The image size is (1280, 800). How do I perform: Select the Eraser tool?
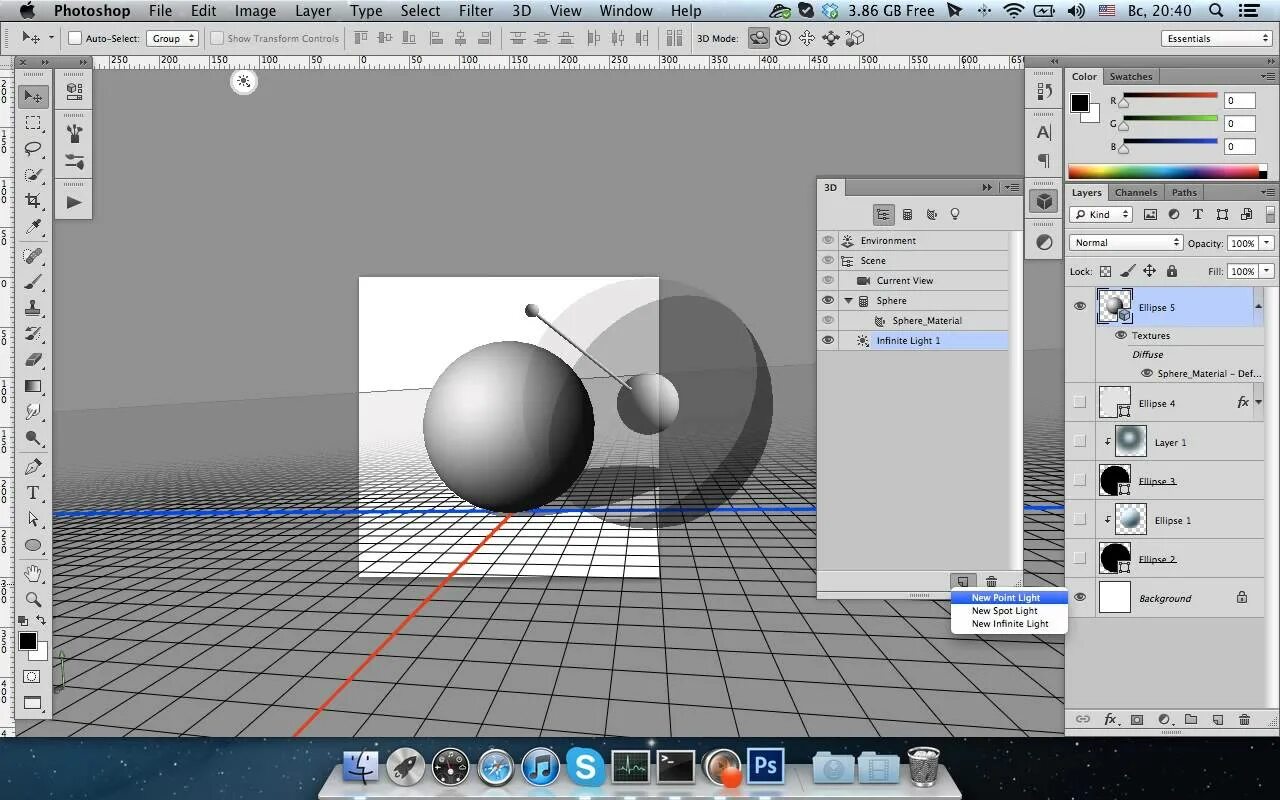coord(33,360)
